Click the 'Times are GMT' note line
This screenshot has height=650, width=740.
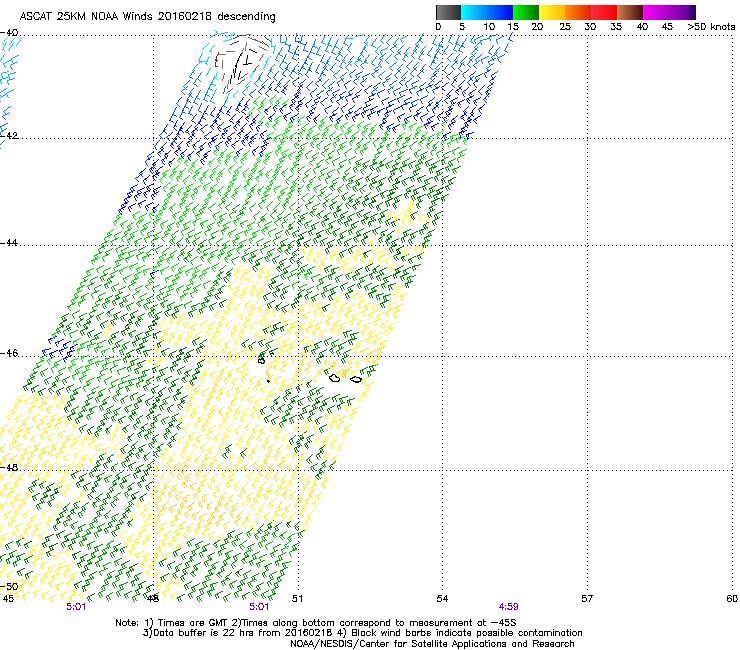(x=316, y=623)
